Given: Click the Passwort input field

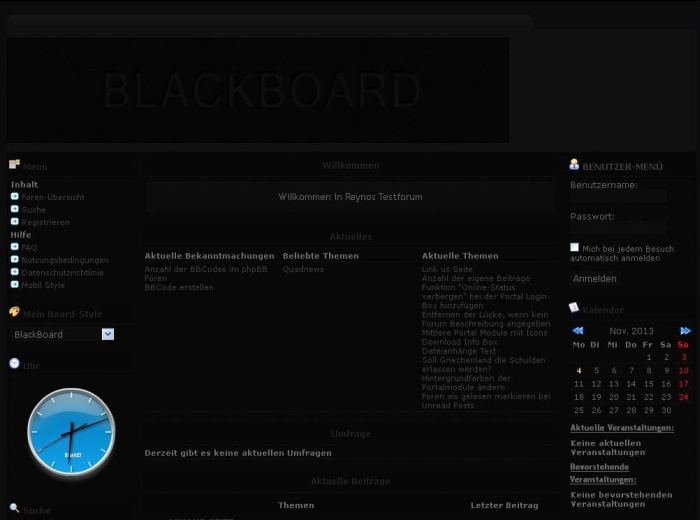Looking at the screenshot, I should point(618,228).
